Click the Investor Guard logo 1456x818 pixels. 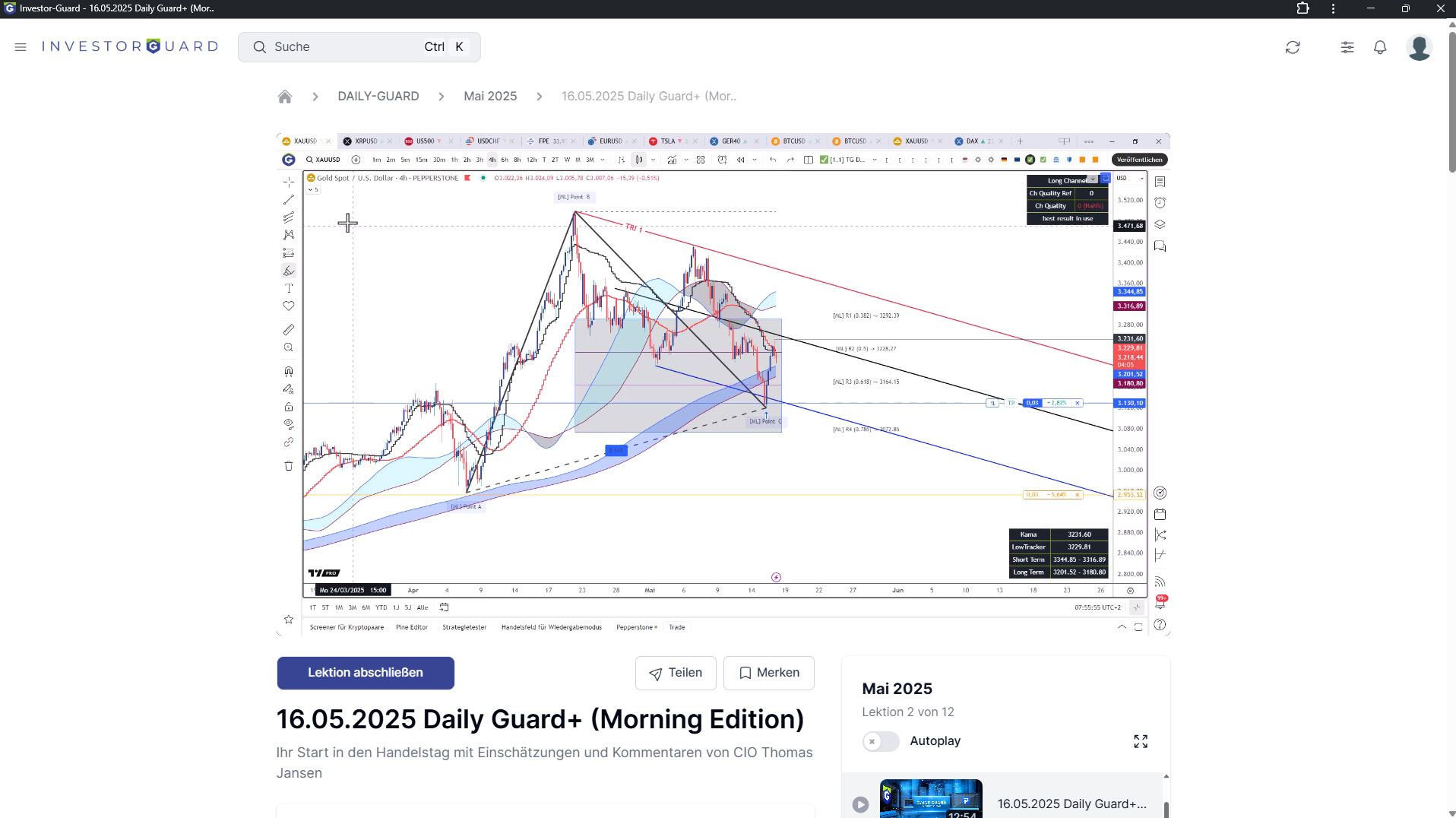(130, 46)
